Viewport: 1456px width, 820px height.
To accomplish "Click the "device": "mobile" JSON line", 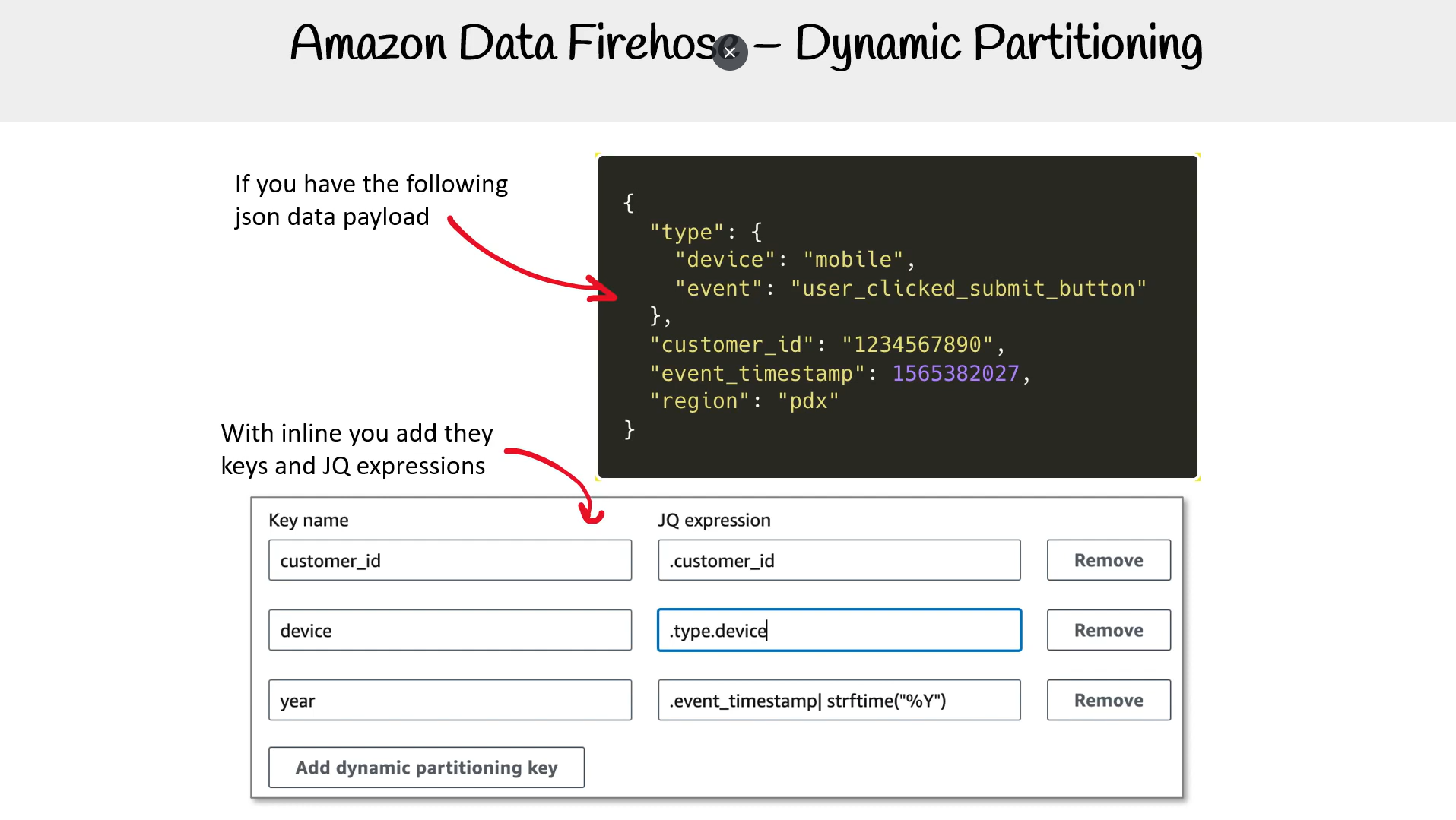I will pos(795,260).
